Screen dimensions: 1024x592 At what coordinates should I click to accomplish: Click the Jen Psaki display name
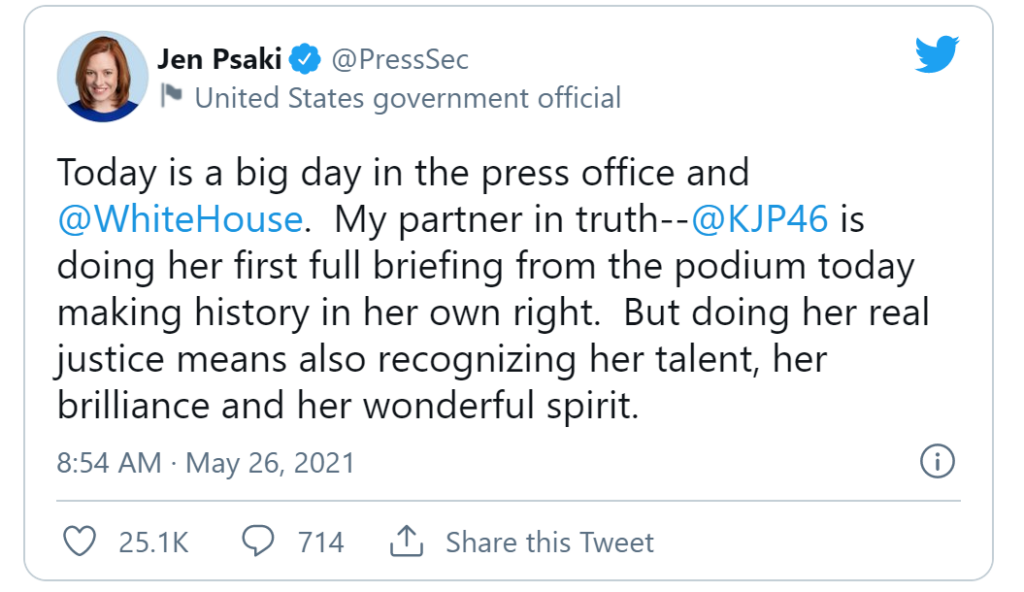click(220, 60)
